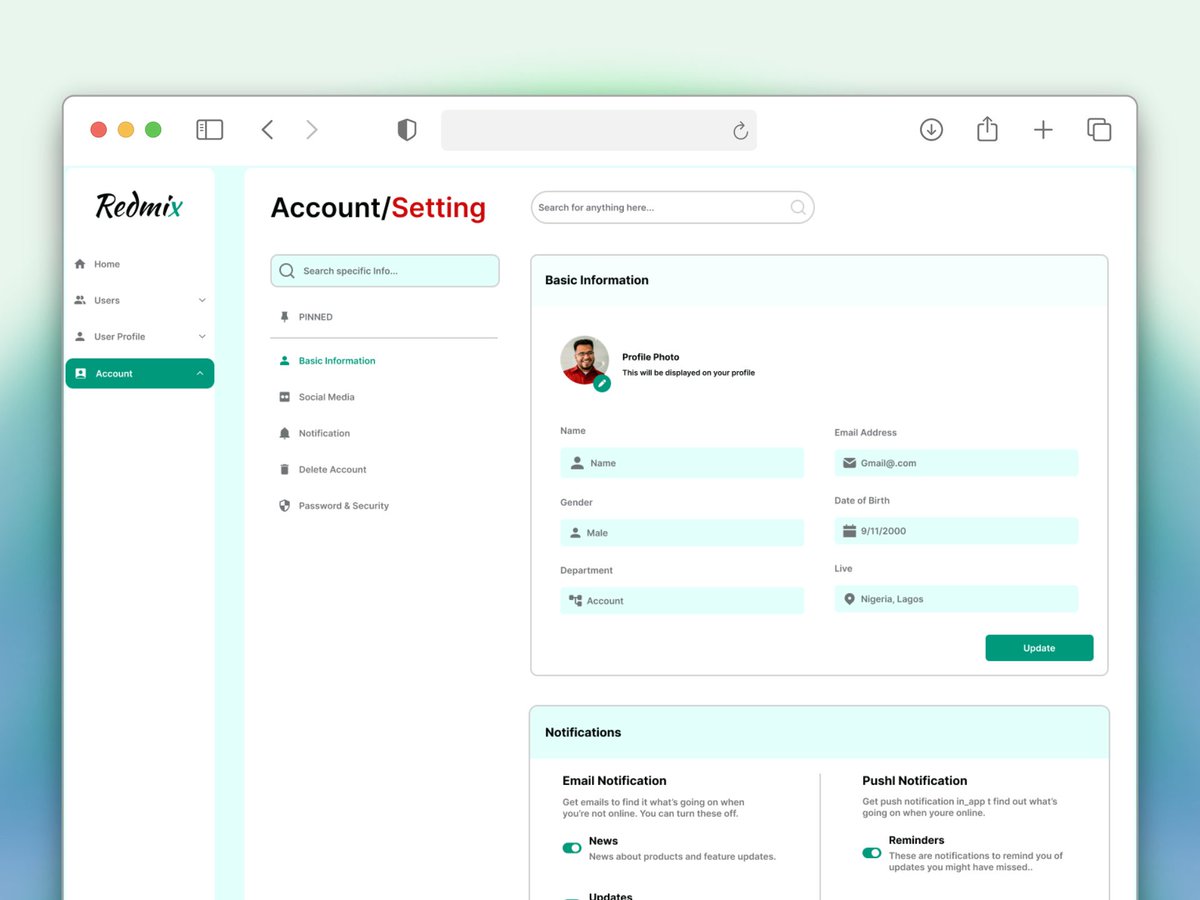Screen dimensions: 1200x900
Task: Select Account in the sidebar
Action: (140, 373)
